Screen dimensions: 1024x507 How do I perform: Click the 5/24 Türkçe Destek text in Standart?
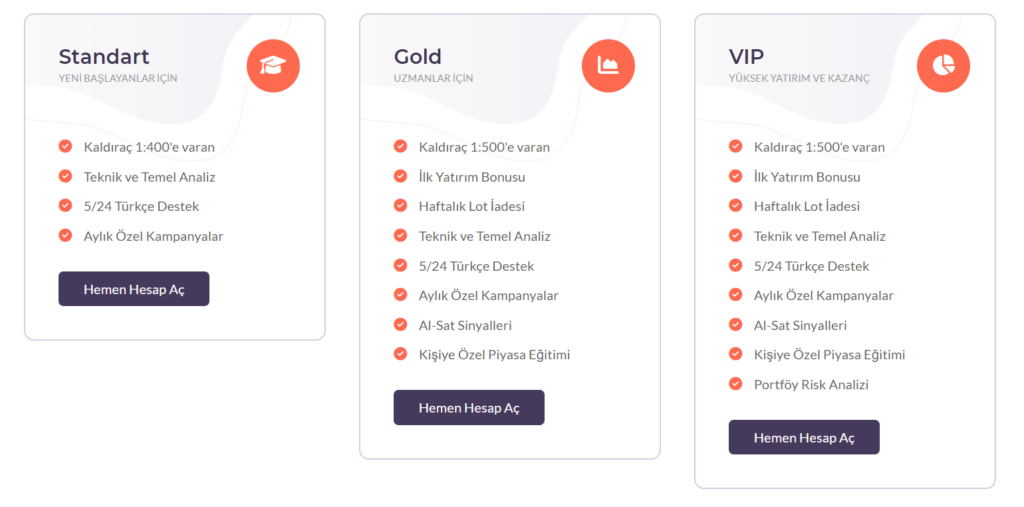click(x=141, y=207)
